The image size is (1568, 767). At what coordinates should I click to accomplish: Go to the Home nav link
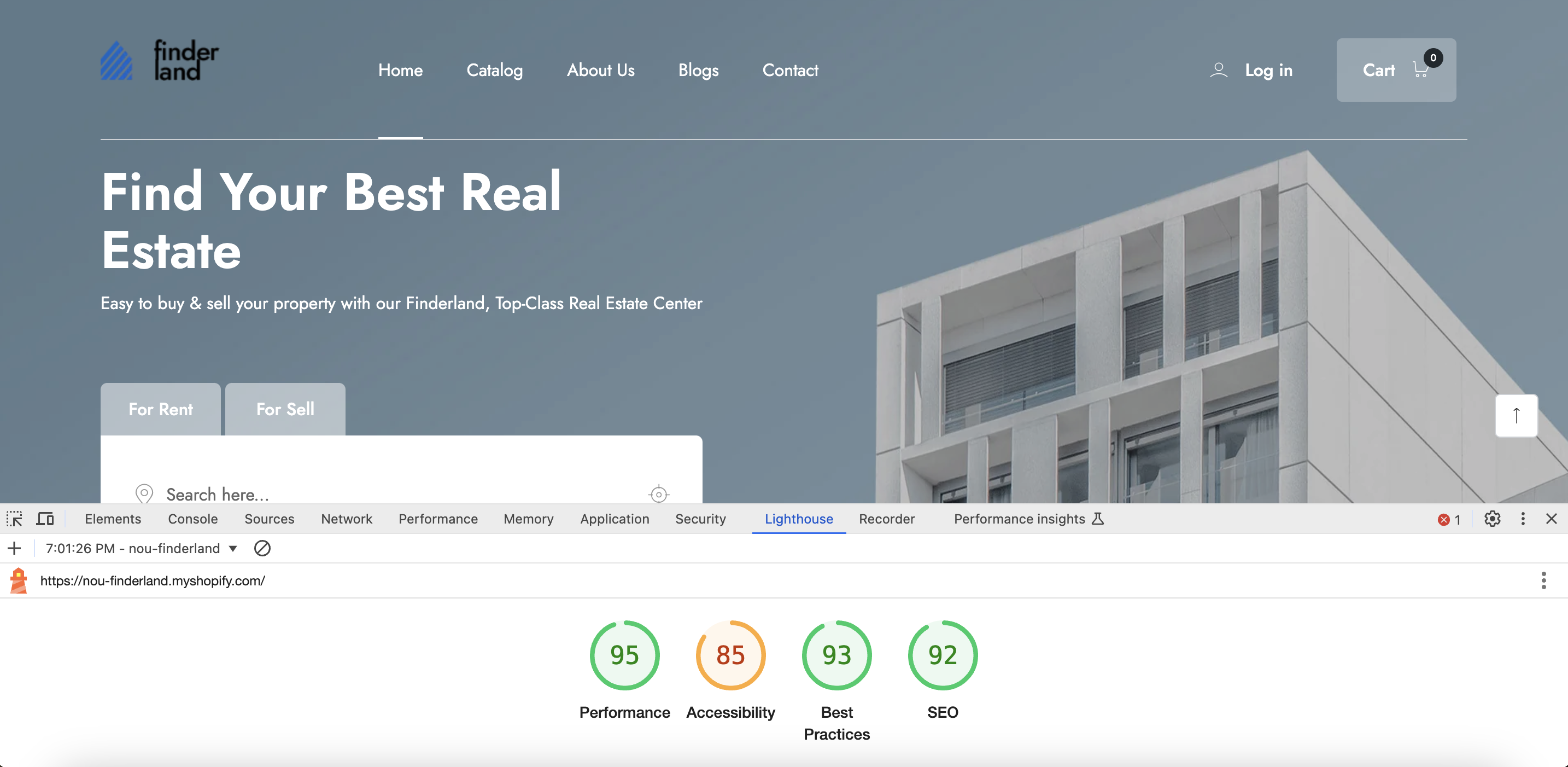coord(401,70)
